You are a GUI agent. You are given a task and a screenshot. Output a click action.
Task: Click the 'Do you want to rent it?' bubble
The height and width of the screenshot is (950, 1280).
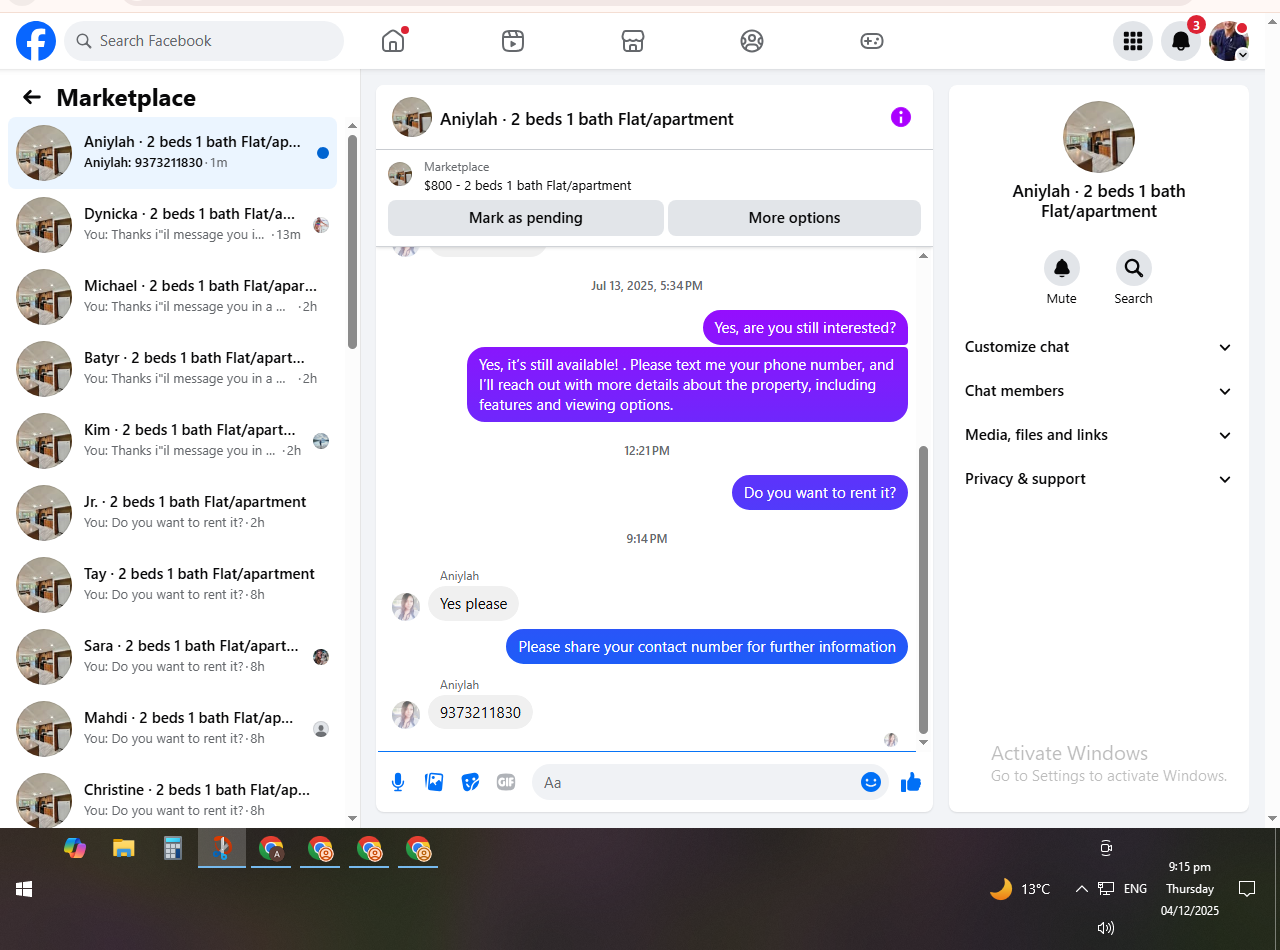pos(820,493)
